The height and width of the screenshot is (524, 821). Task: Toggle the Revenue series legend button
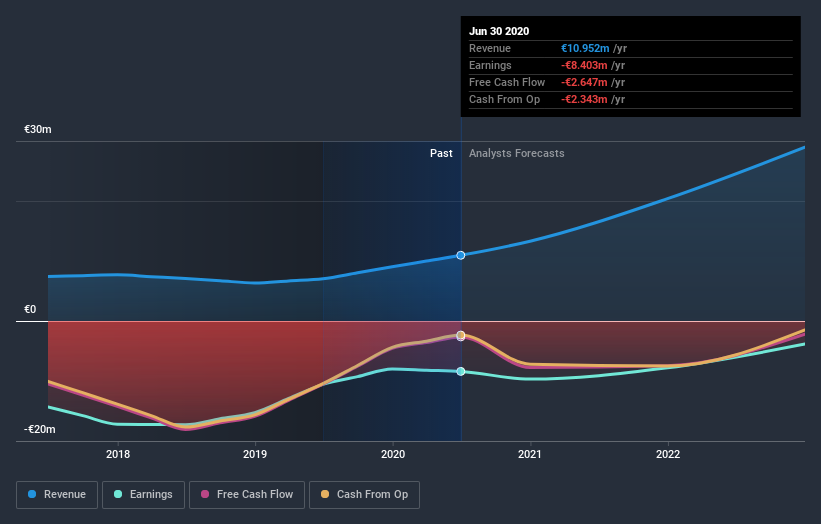pyautogui.click(x=57, y=495)
